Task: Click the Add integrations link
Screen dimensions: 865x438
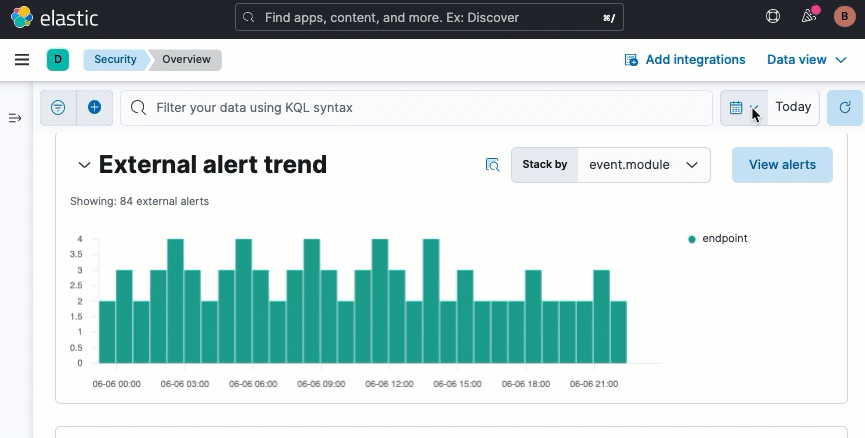Action: pyautogui.click(x=685, y=60)
